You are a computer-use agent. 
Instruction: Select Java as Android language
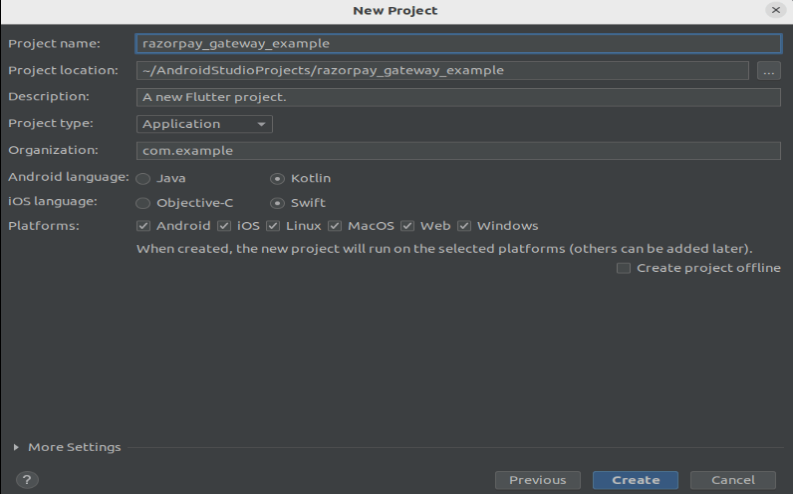pyautogui.click(x=144, y=178)
